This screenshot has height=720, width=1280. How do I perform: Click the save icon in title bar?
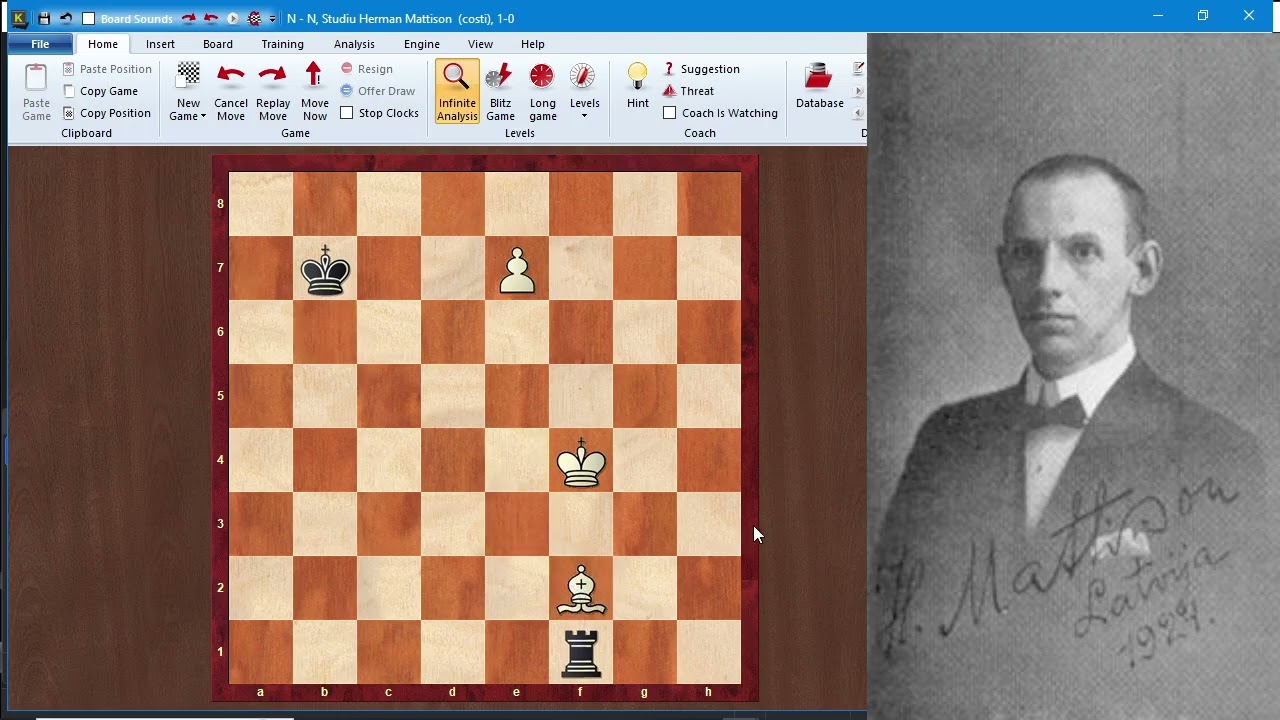[44, 18]
